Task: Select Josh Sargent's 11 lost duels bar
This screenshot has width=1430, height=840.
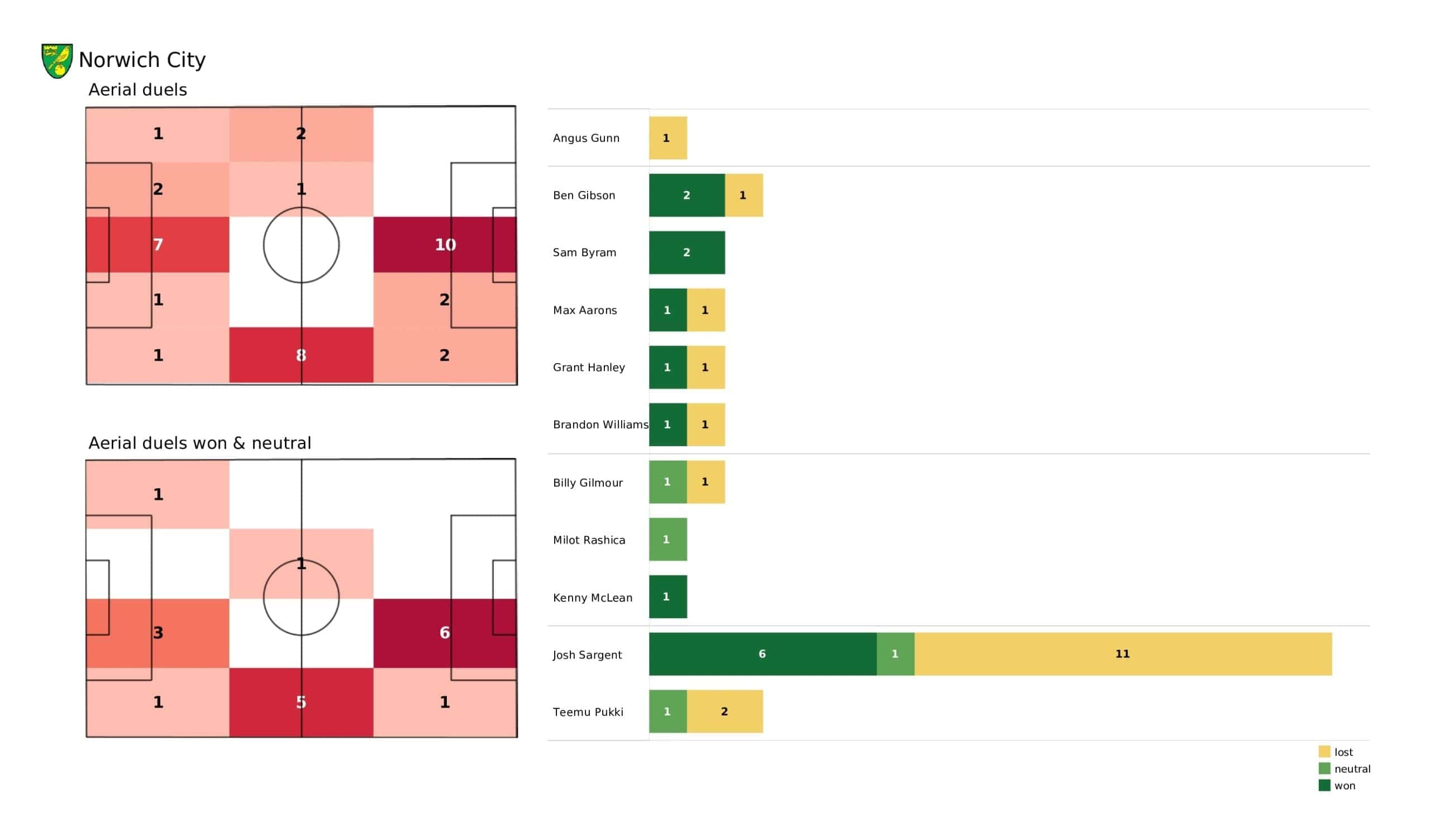Action: [1122, 654]
